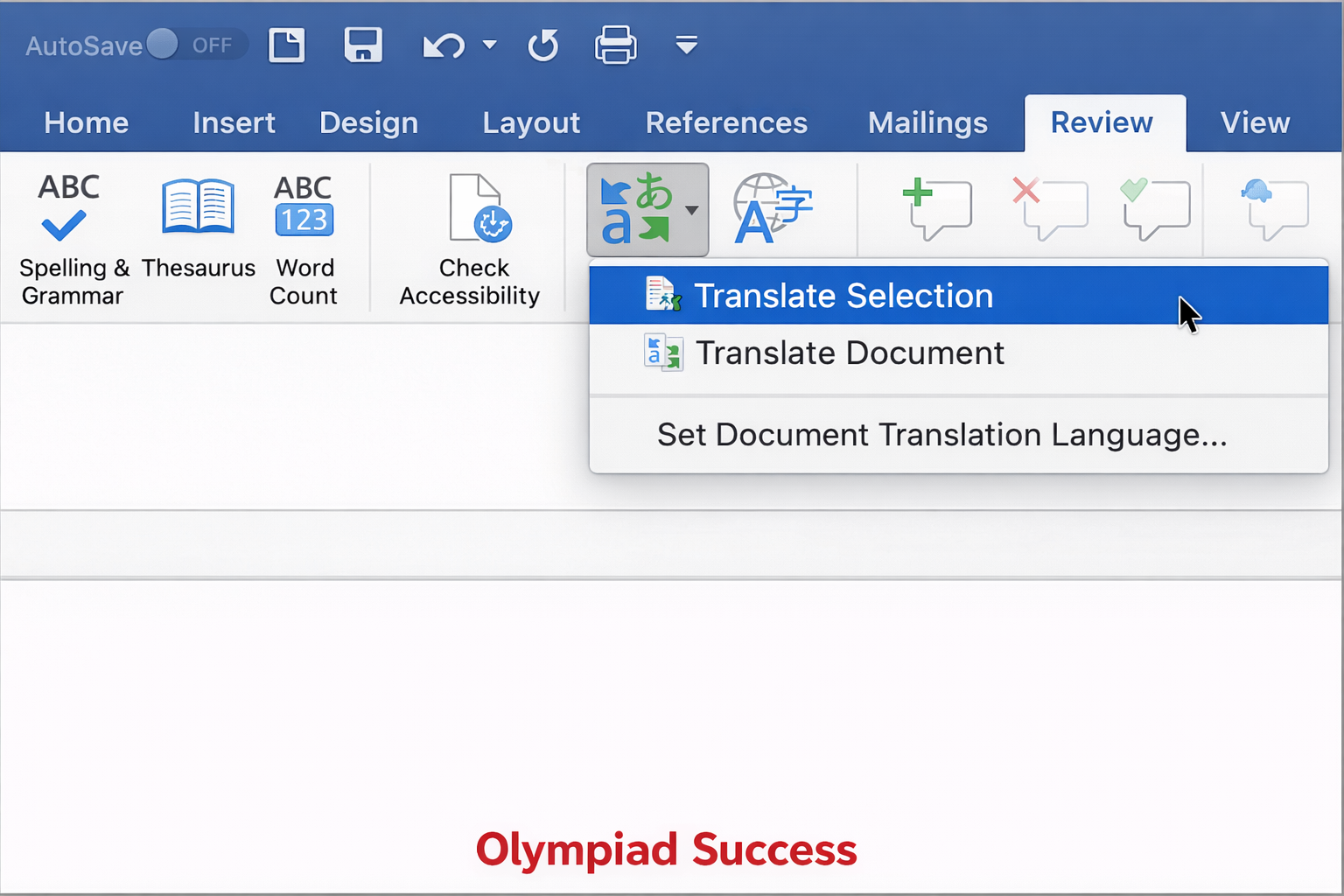Delete the current comment
The width and height of the screenshot is (1344, 896).
click(x=1050, y=208)
